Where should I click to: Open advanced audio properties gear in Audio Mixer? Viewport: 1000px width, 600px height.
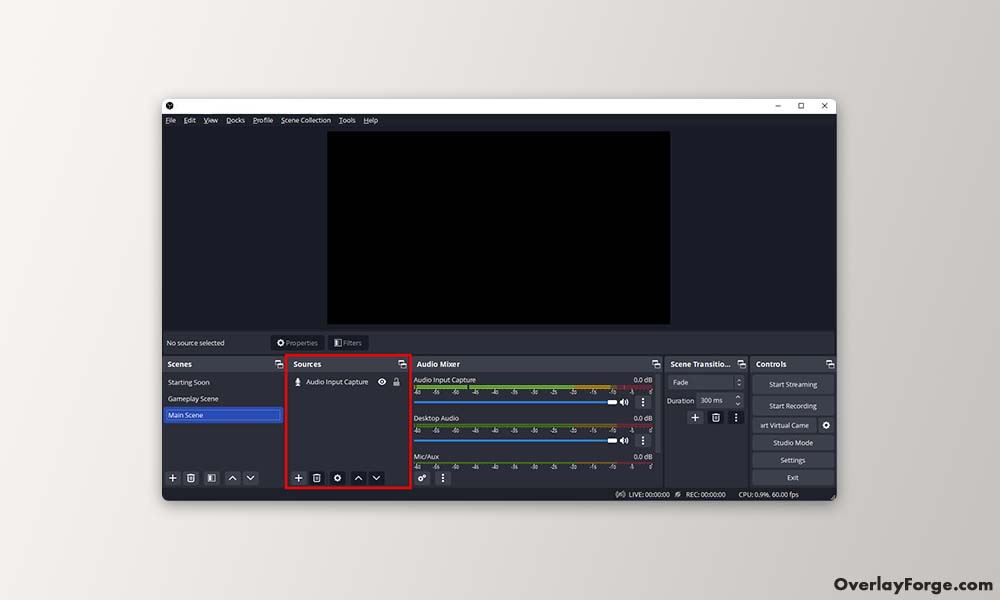tap(422, 478)
